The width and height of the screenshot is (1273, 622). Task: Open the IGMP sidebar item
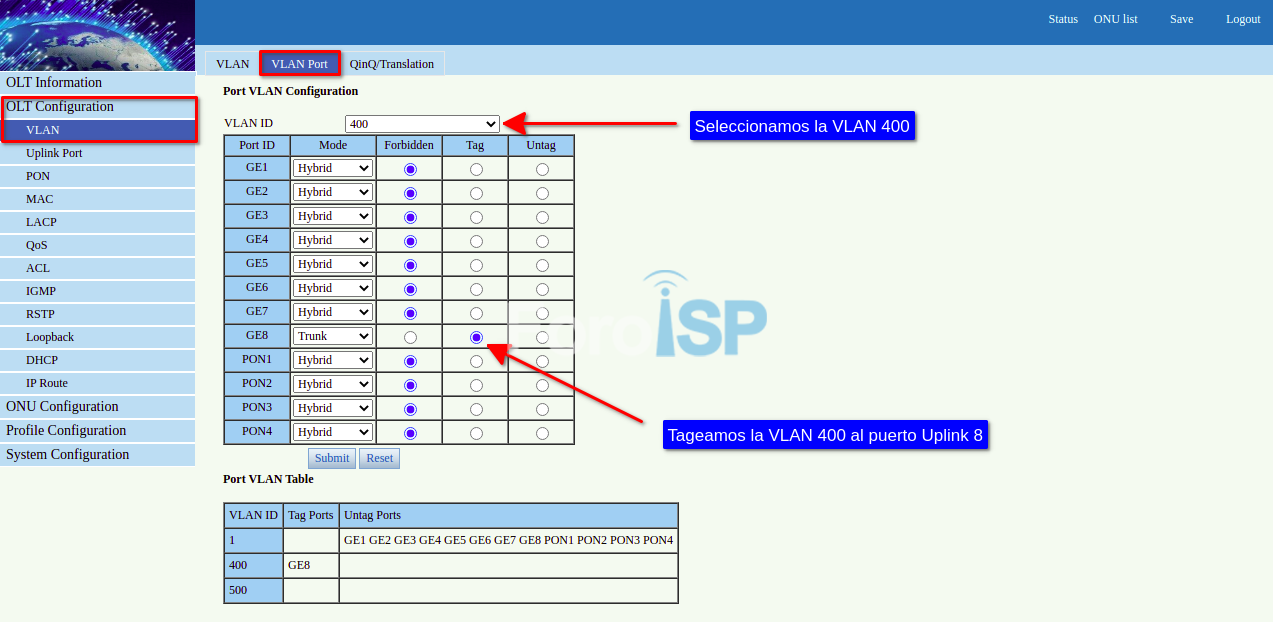[x=41, y=291]
